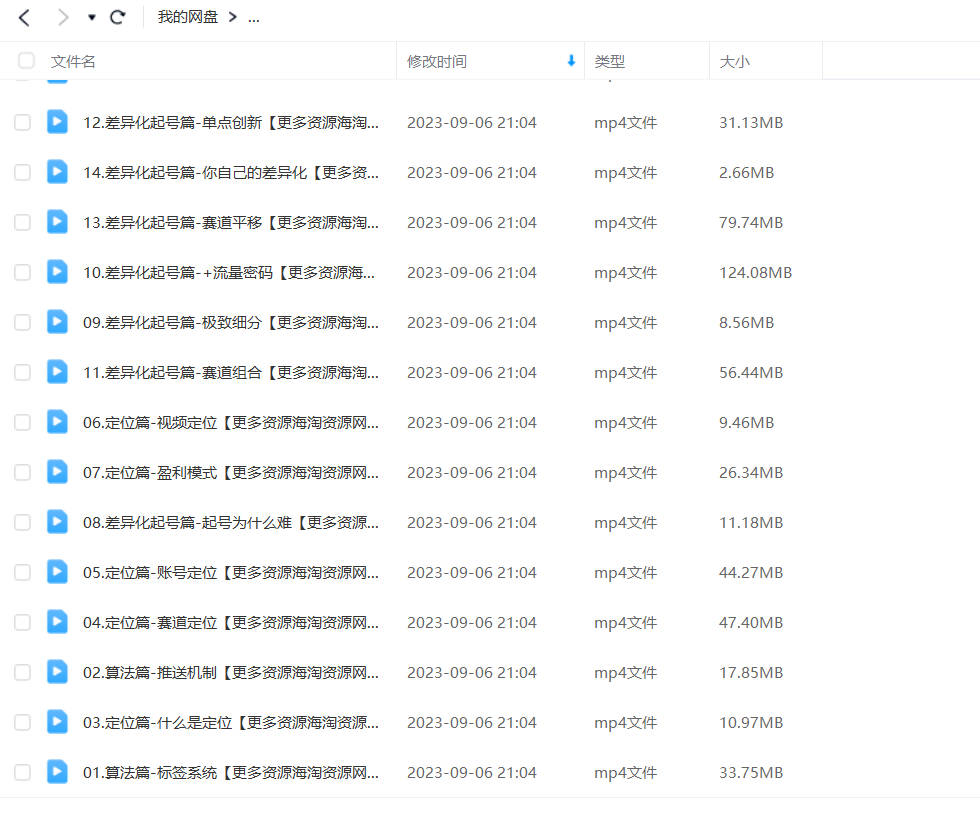Open file 13.差异化起号篇-赛道平移
The height and width of the screenshot is (819, 980).
coord(231,223)
